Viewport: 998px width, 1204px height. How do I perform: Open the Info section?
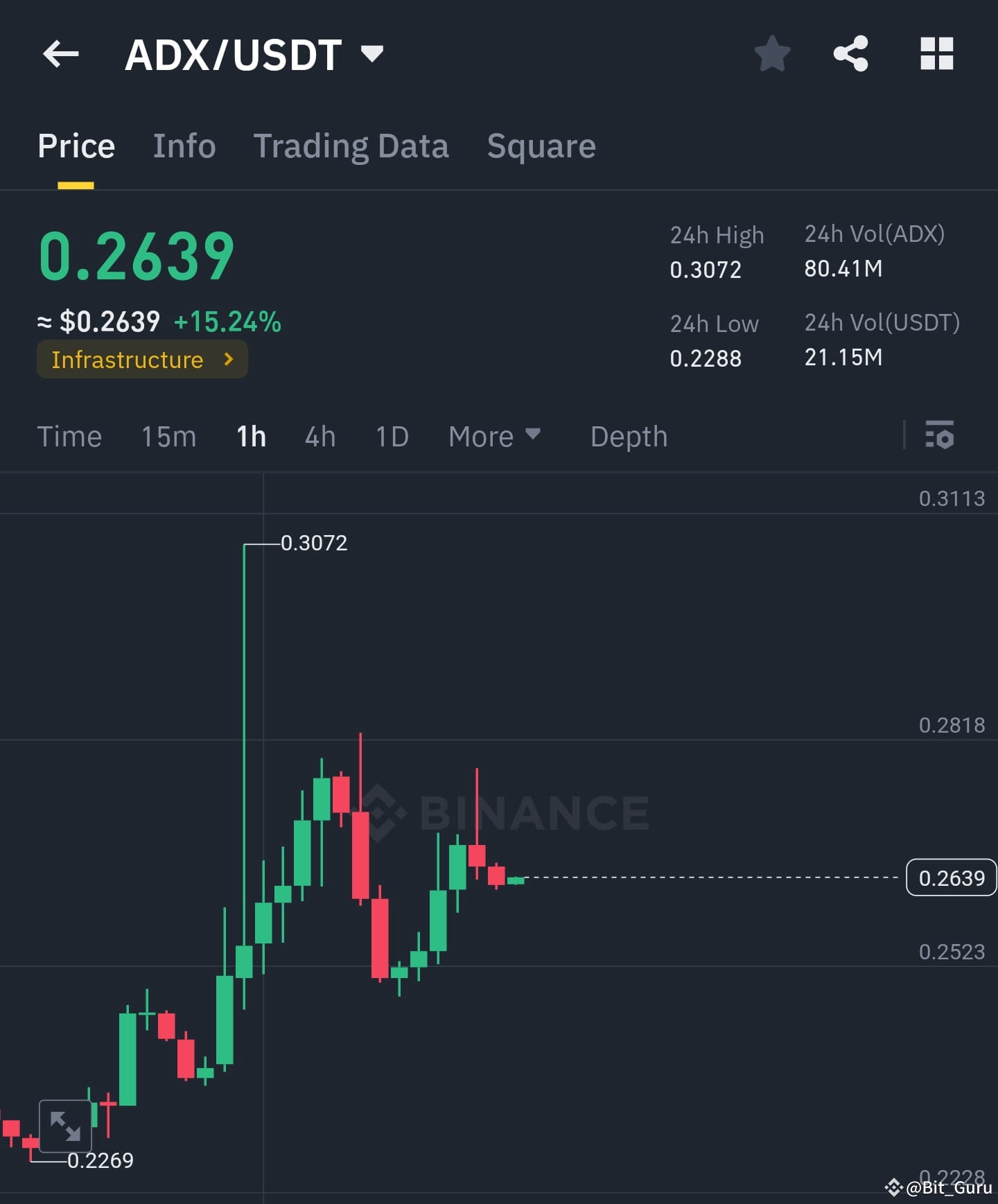pos(184,146)
